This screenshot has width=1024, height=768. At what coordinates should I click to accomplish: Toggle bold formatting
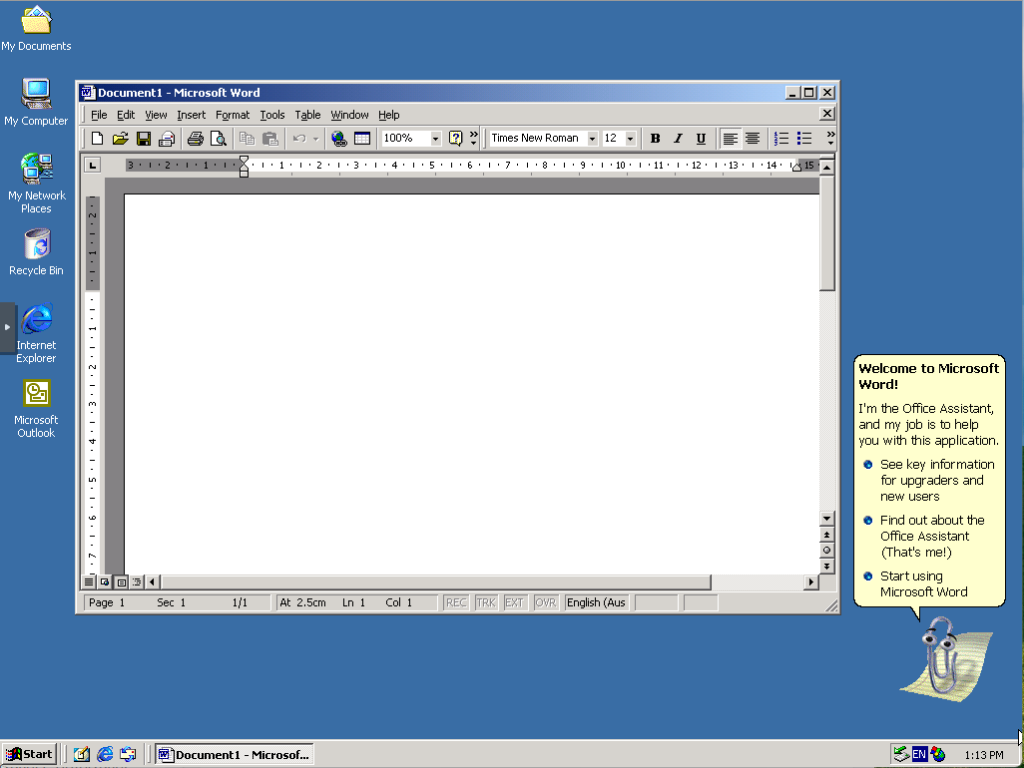click(x=655, y=138)
